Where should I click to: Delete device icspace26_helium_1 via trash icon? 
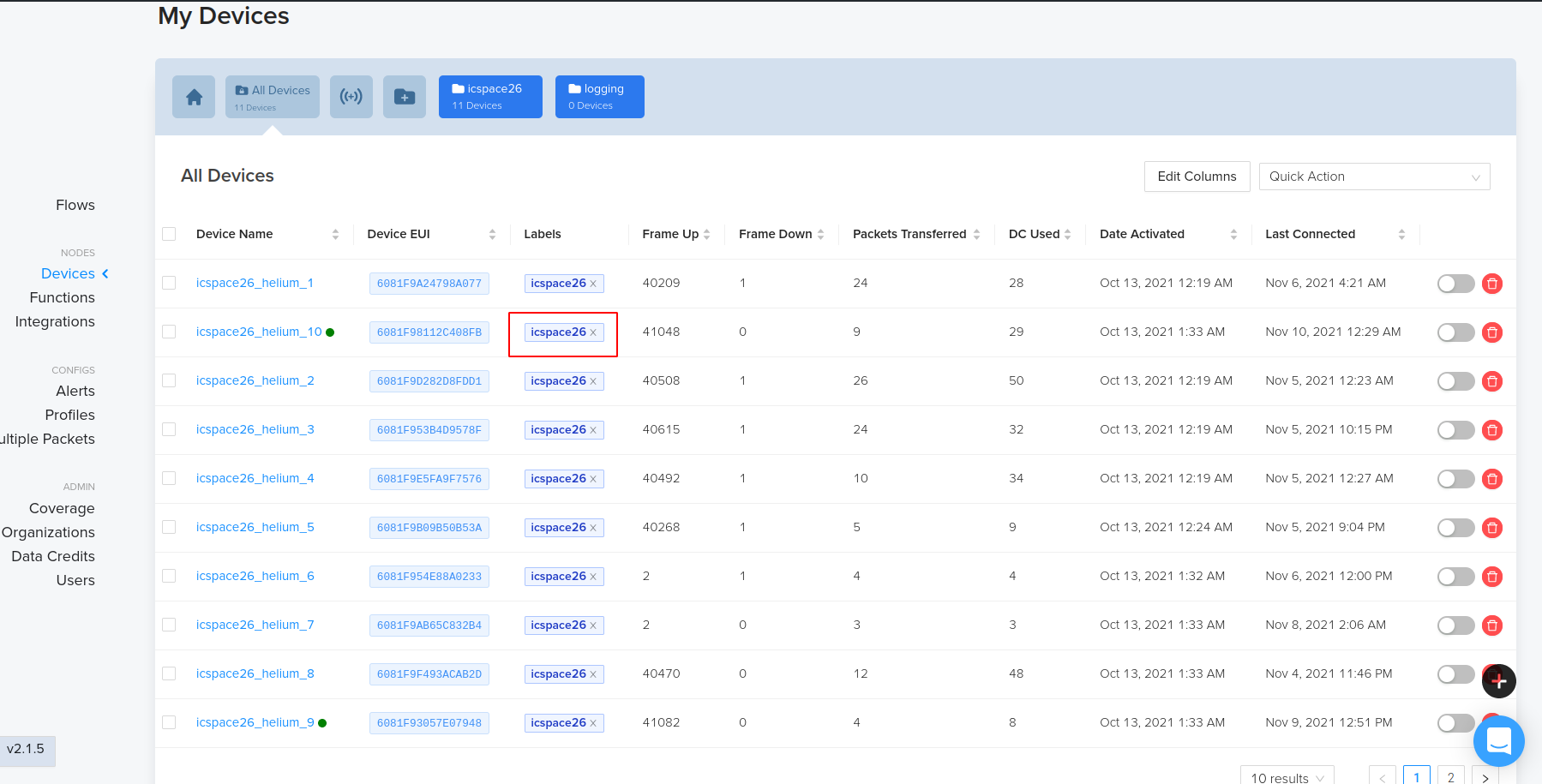tap(1492, 284)
